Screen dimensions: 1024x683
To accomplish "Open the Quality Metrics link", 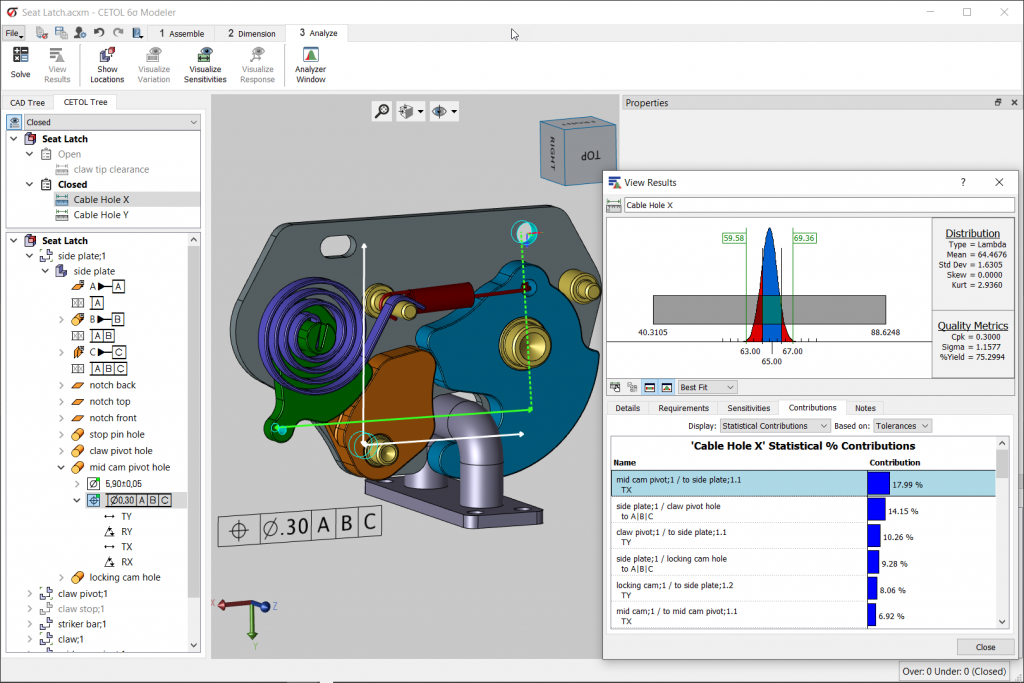I will tap(972, 325).
